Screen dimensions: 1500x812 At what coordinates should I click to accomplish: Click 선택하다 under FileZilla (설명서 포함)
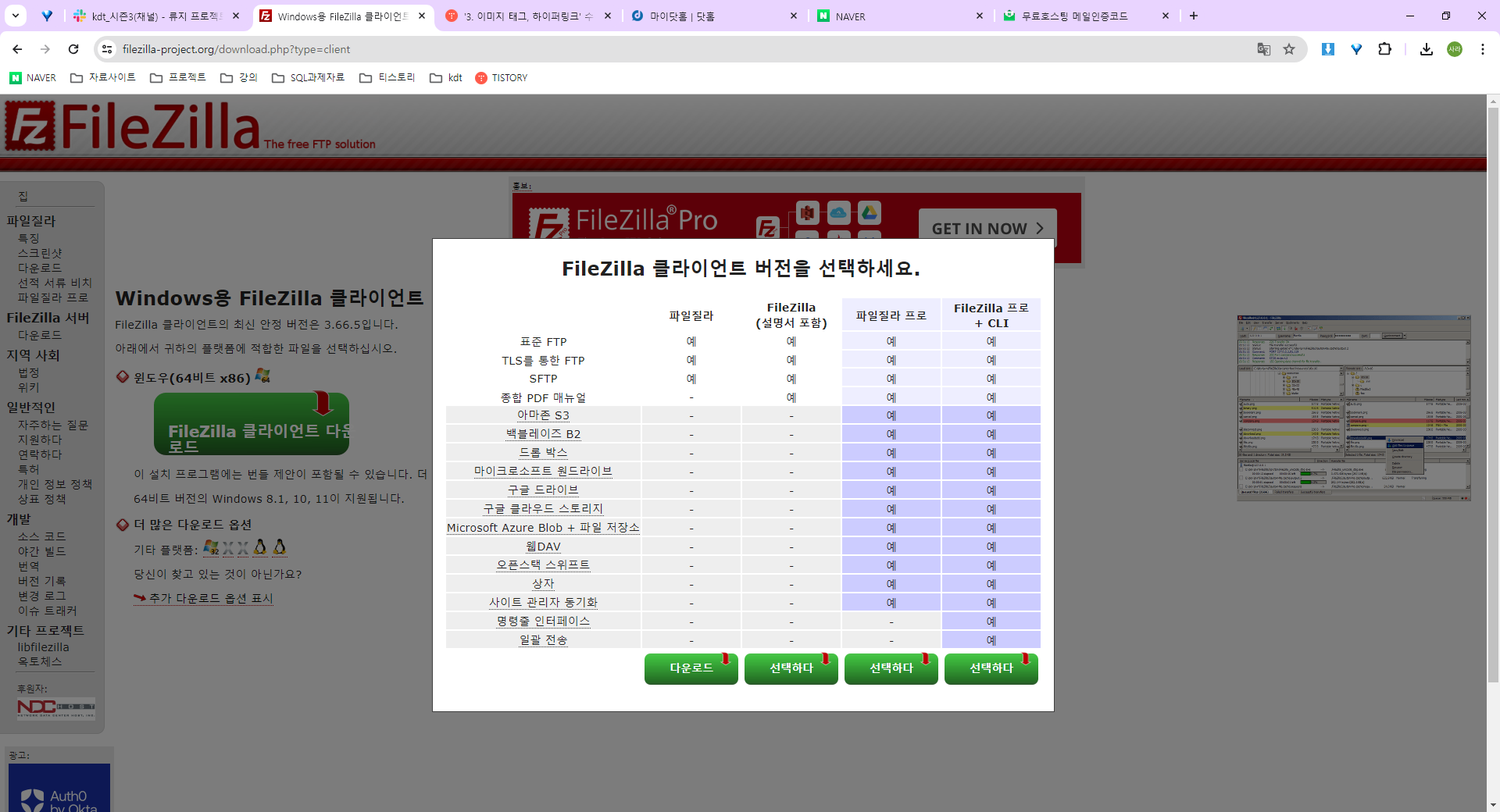(791, 668)
